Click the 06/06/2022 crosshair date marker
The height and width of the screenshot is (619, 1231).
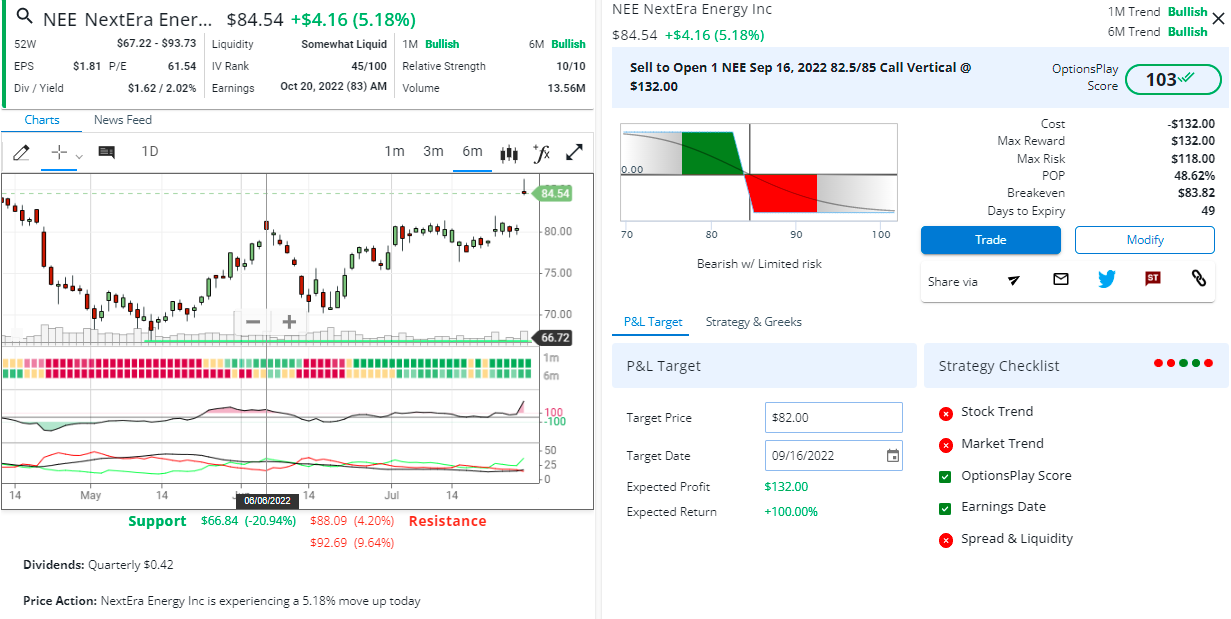(267, 500)
